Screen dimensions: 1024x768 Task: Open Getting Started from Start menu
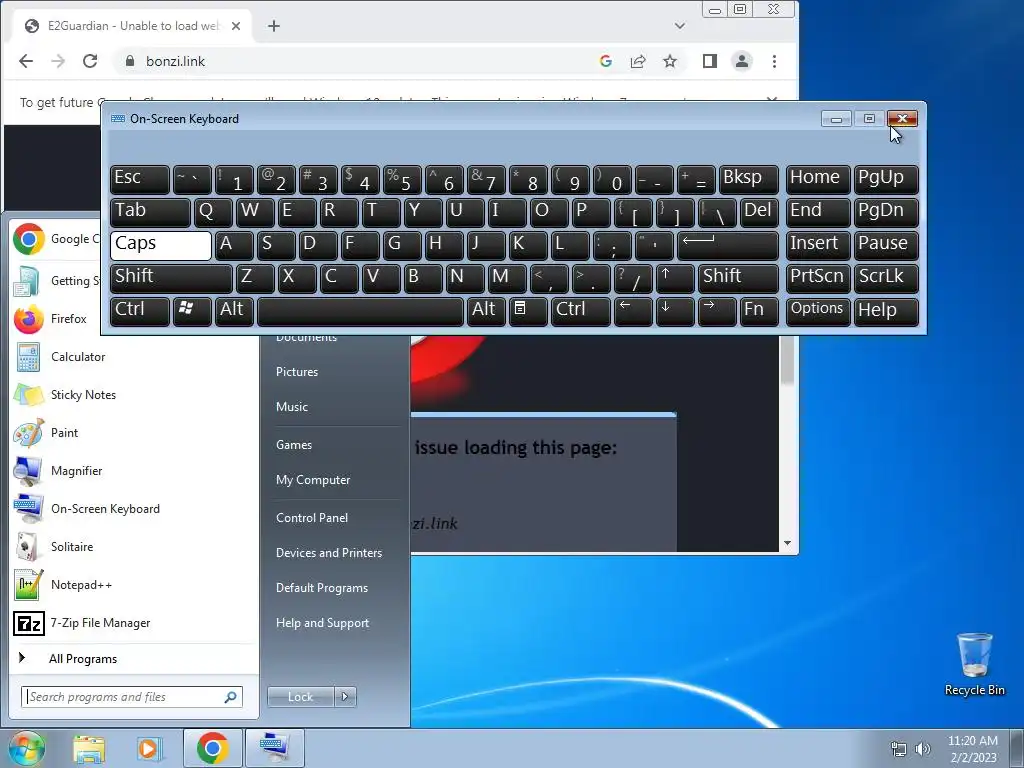pos(56,281)
